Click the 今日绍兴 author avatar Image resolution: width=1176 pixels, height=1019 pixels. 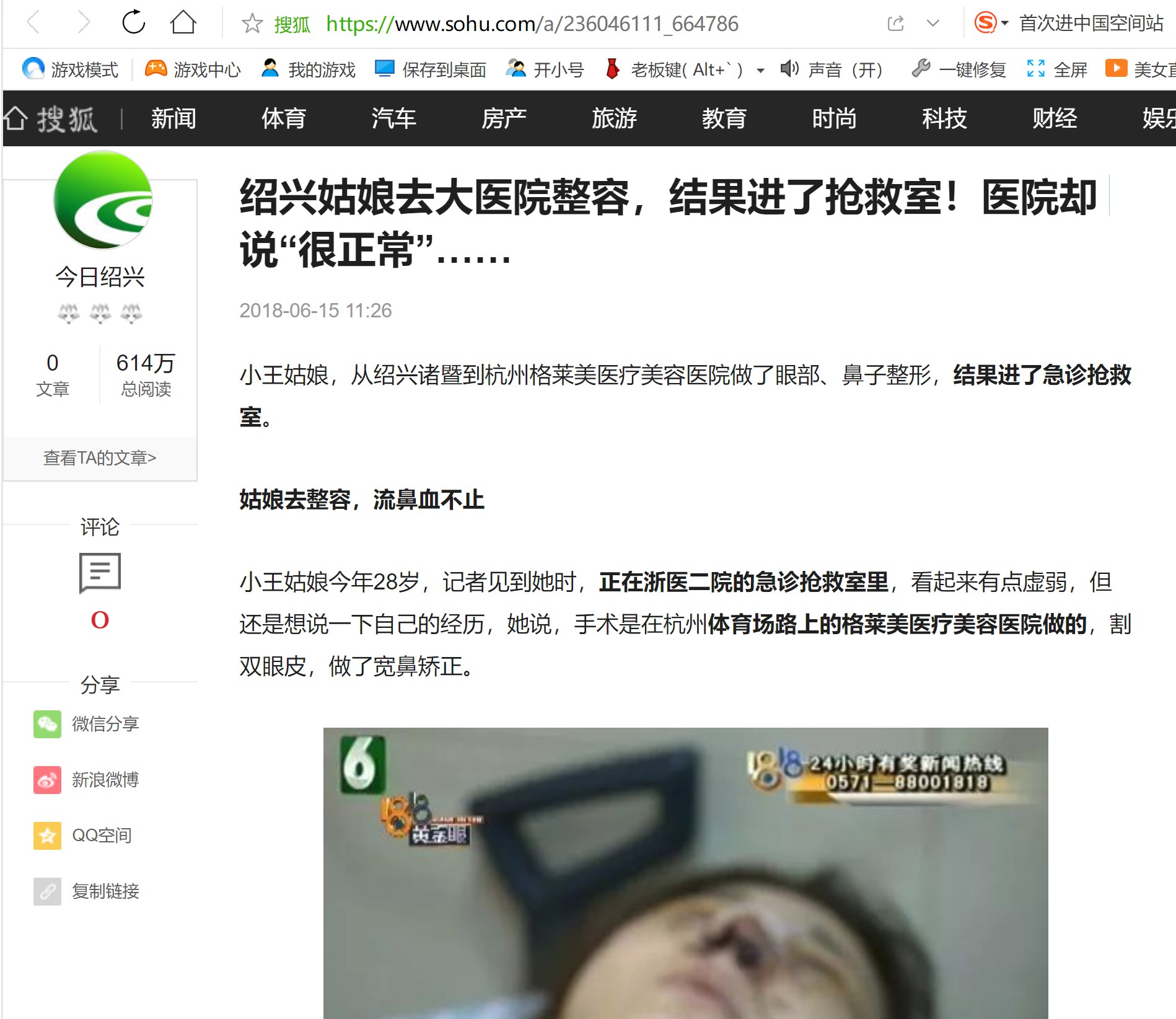tap(103, 200)
